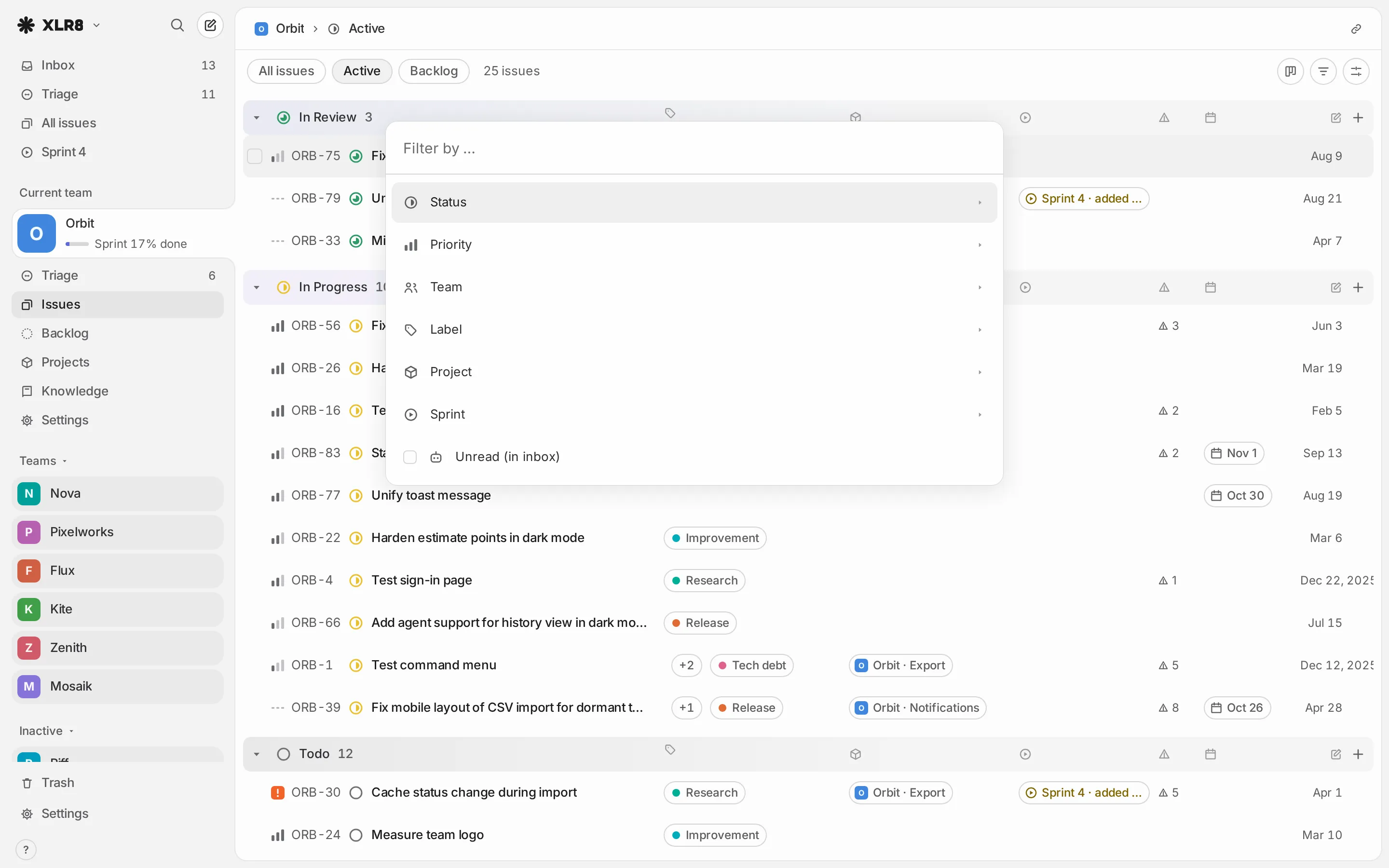The width and height of the screenshot is (1389, 868).
Task: Open the XLR8 workspace dropdown
Action: click(59, 25)
